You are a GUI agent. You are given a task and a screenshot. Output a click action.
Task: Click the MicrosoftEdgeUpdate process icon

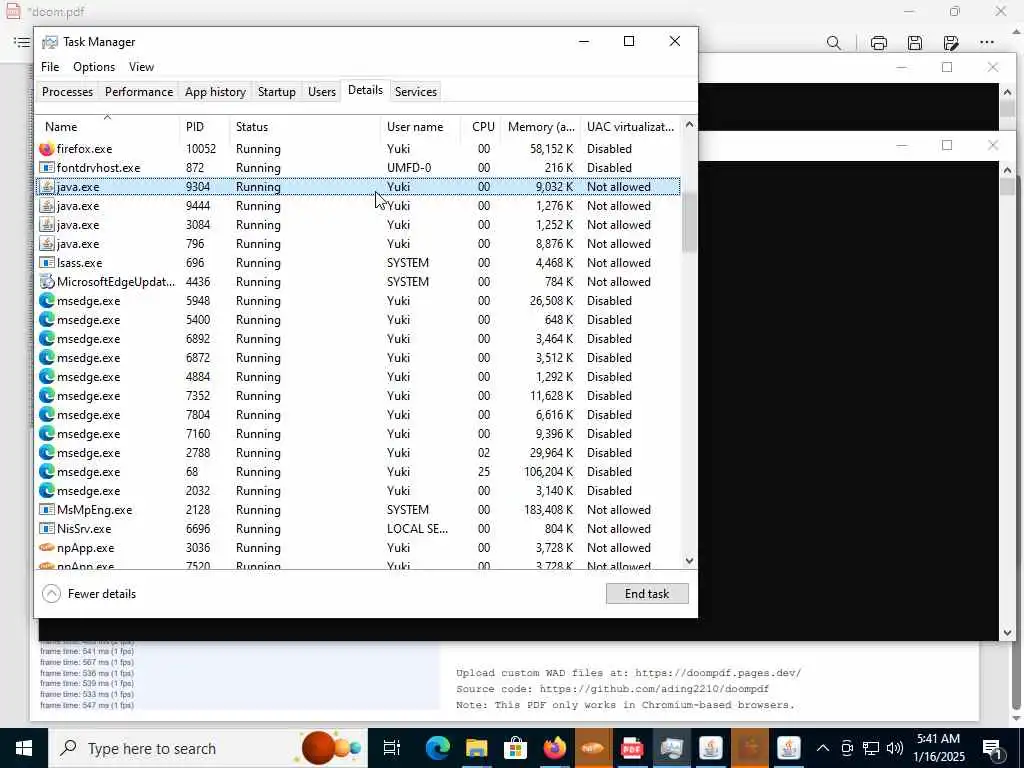[46, 281]
